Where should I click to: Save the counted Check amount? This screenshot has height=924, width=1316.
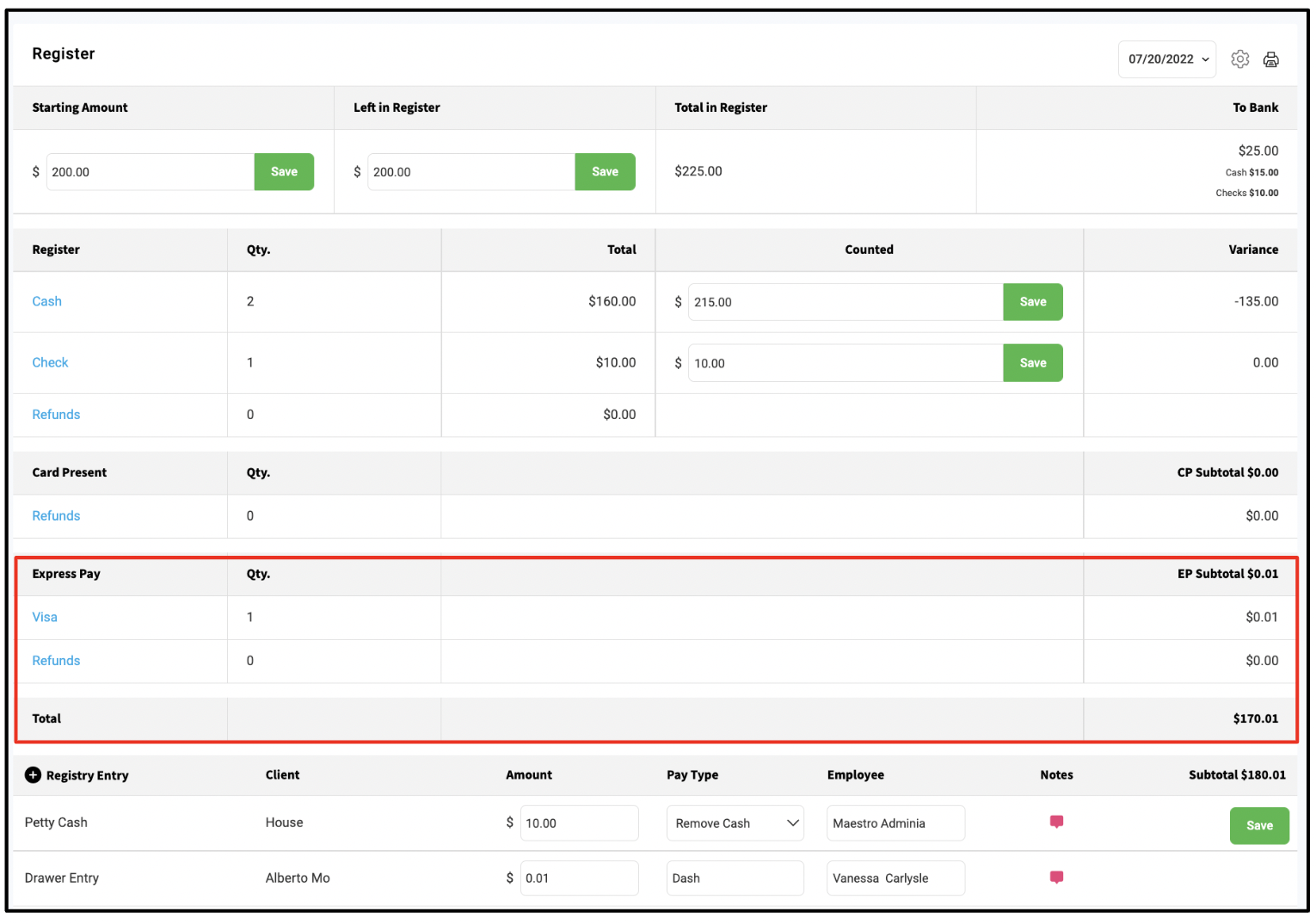pyautogui.click(x=1032, y=363)
